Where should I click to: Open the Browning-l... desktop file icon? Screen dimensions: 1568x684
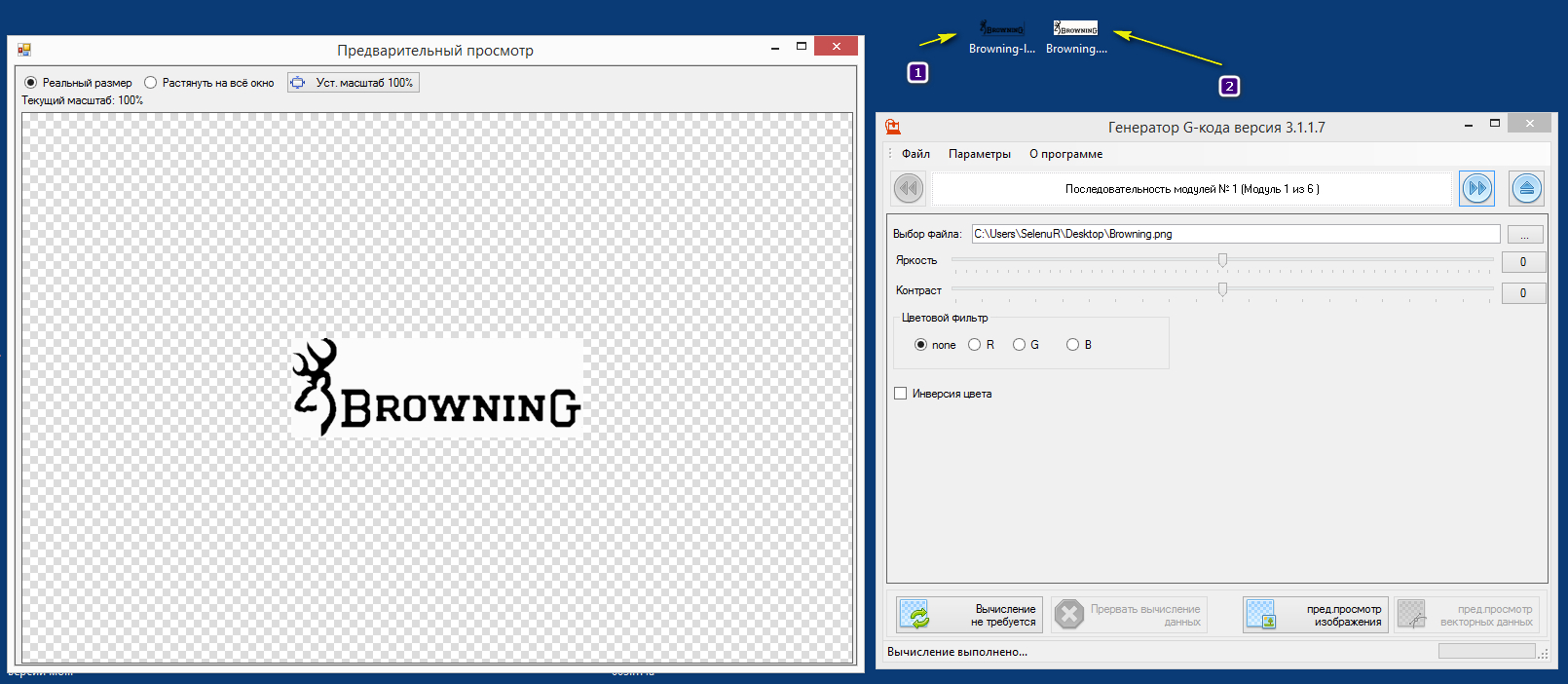(1001, 38)
